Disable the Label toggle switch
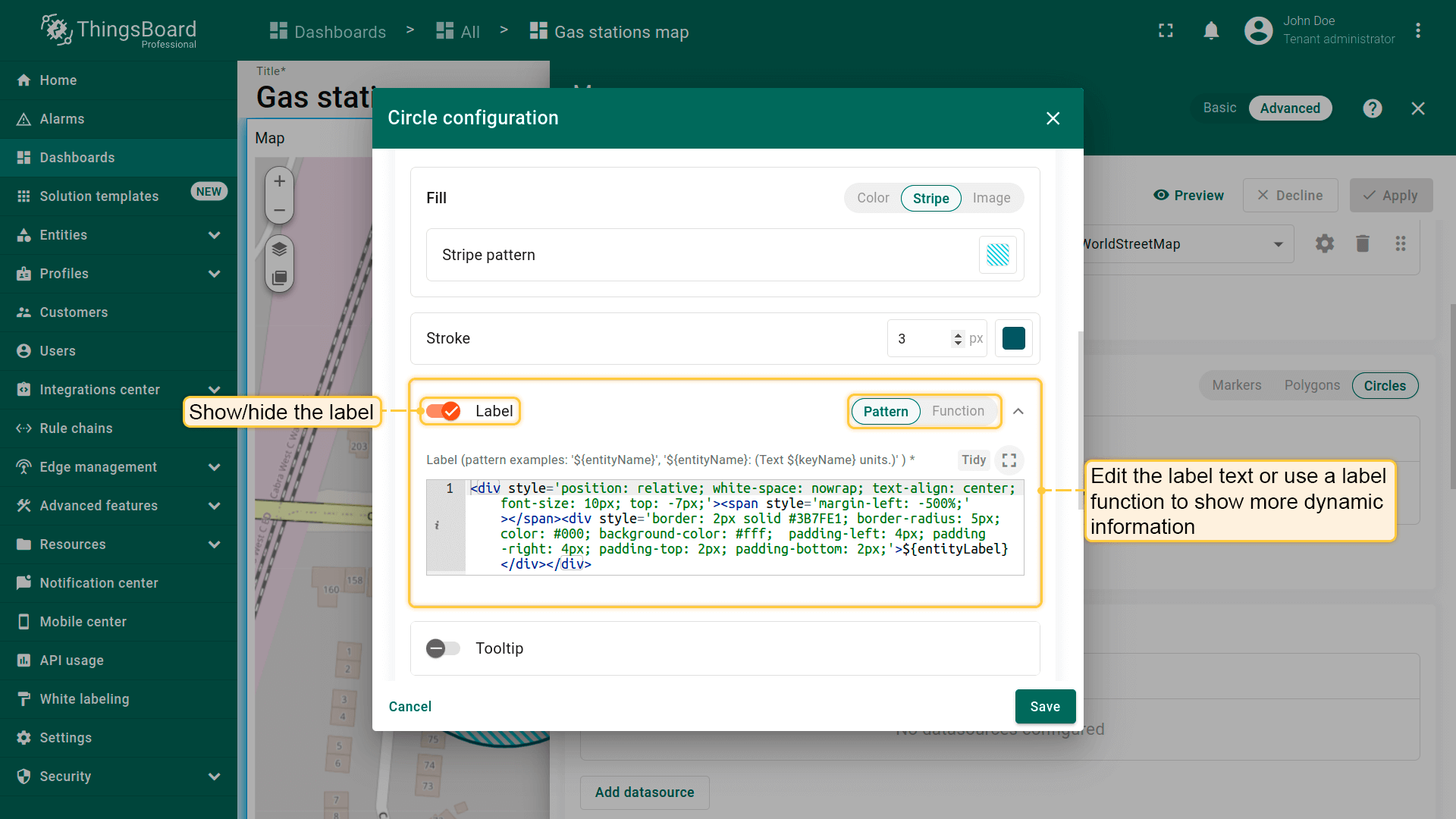Image resolution: width=1456 pixels, height=819 pixels. 444,411
